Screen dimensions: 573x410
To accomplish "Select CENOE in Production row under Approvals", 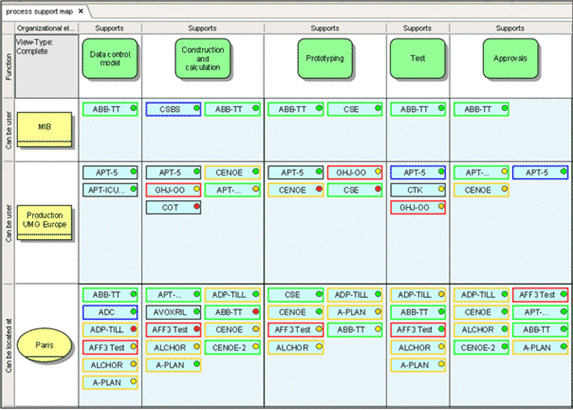I will [481, 190].
